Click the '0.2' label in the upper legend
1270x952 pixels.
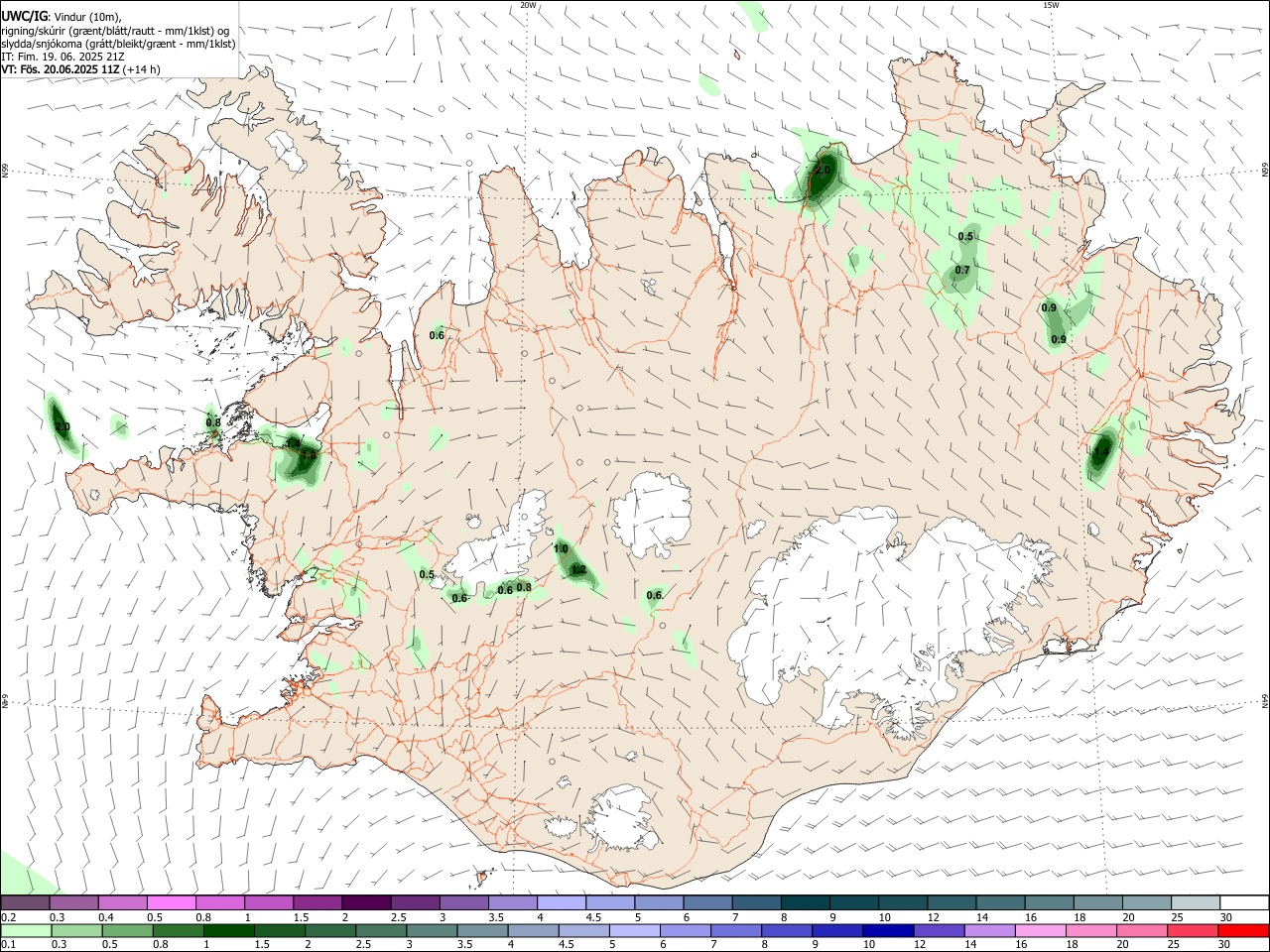8,917
